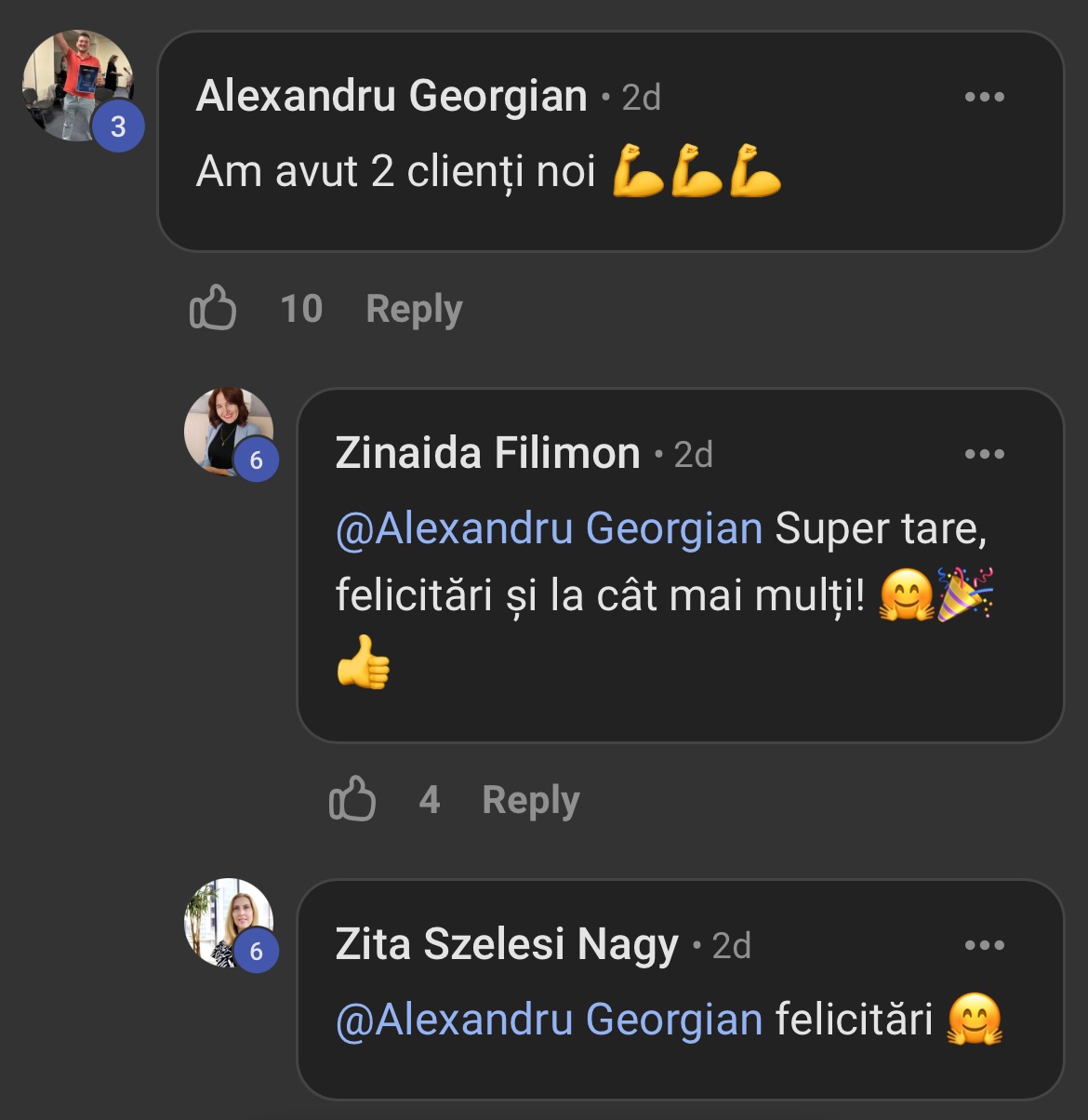
Task: View the 10 likes on Alexandru's comment
Action: [x=301, y=309]
